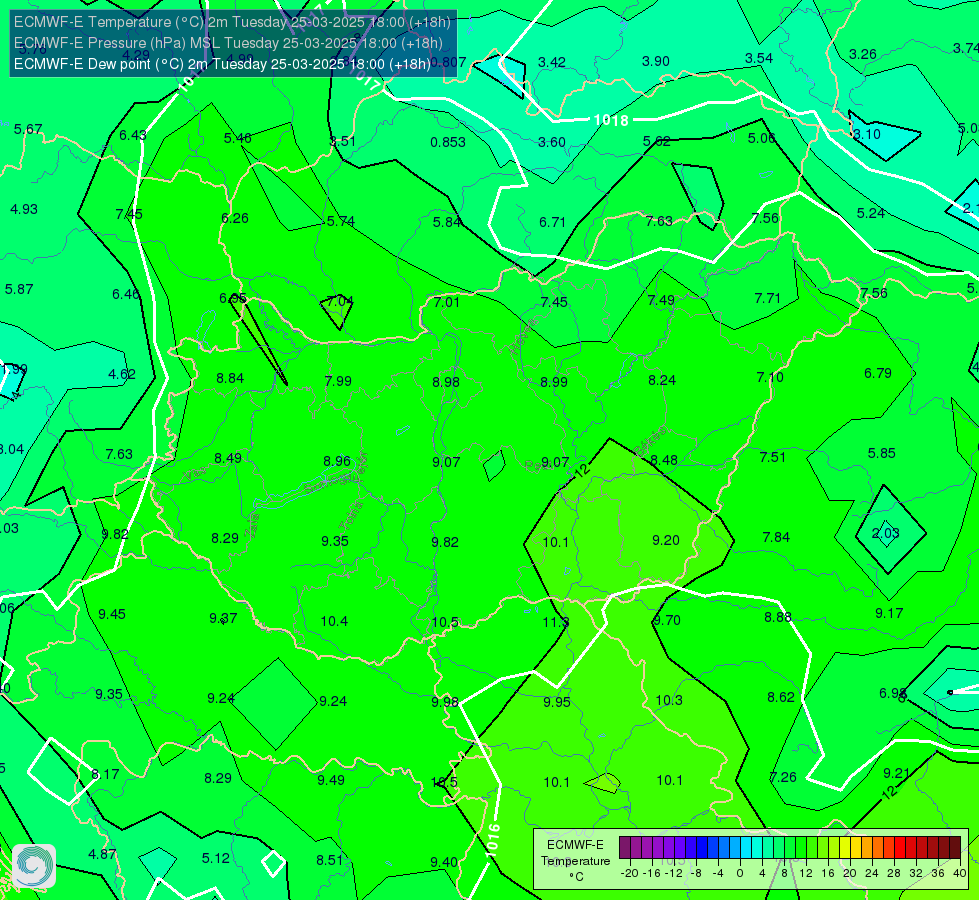The image size is (979, 900).
Task: Click the 6.26 temperature value
Action: point(235,218)
